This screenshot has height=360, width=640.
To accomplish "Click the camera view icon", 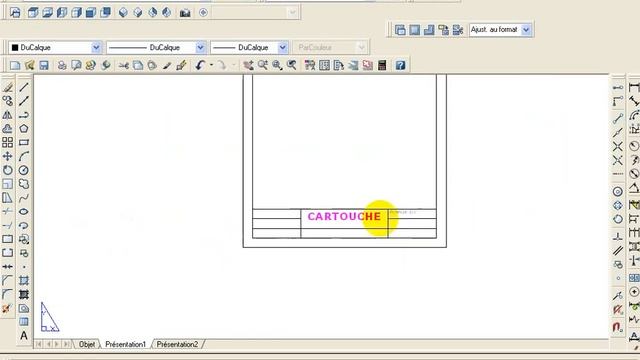I will tap(185, 13).
